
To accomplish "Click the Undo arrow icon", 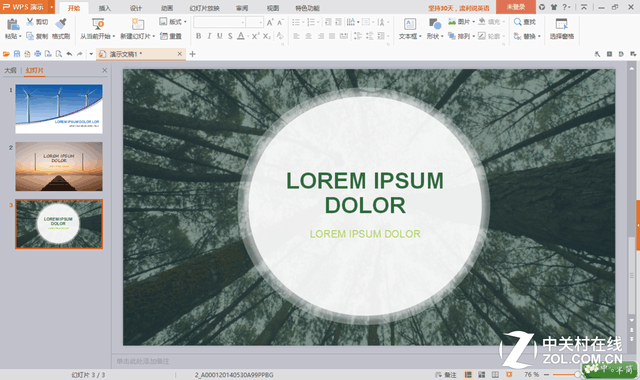I will pyautogui.click(x=69, y=54).
